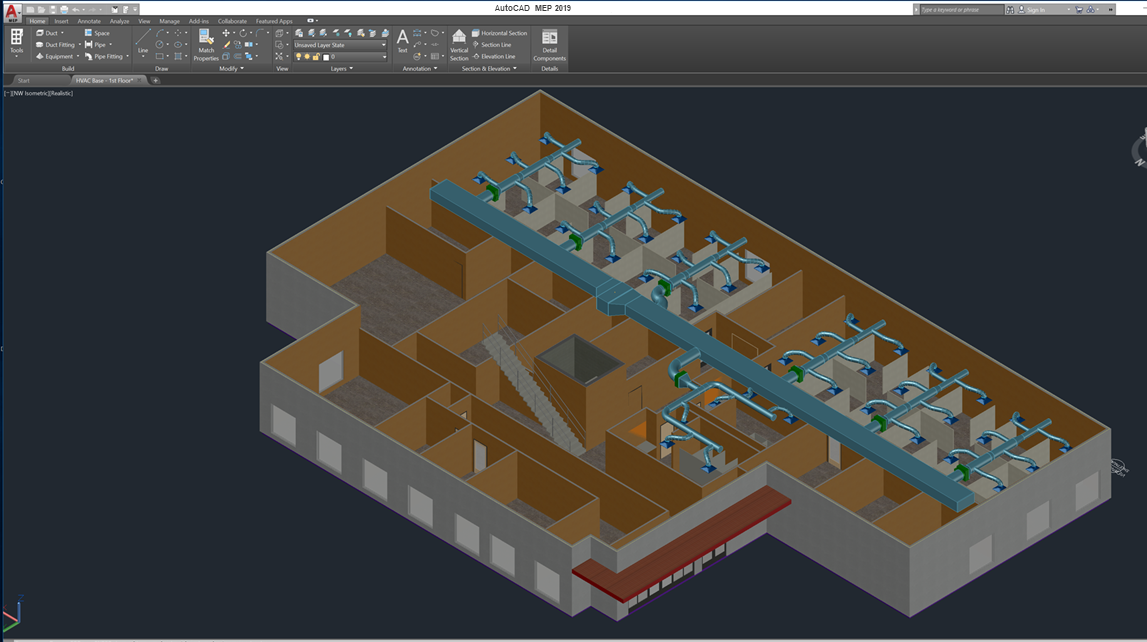Toggle layer freeze sun icon
This screenshot has width=1147, height=642.
pyautogui.click(x=306, y=57)
